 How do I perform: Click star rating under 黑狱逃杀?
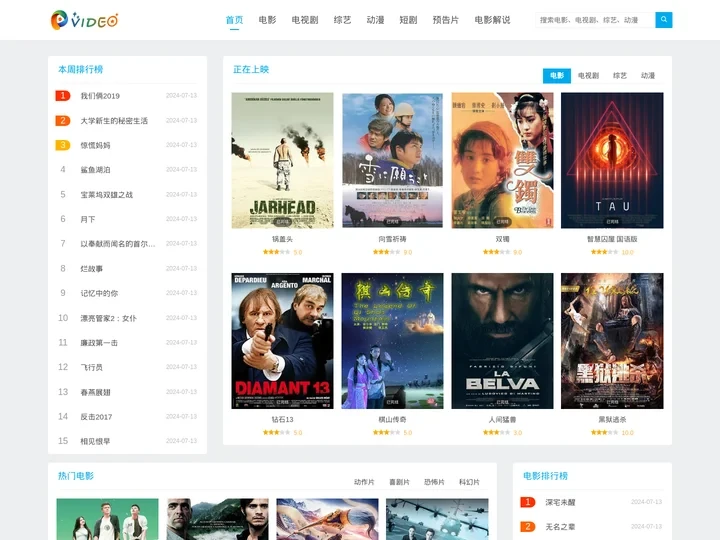coord(604,433)
